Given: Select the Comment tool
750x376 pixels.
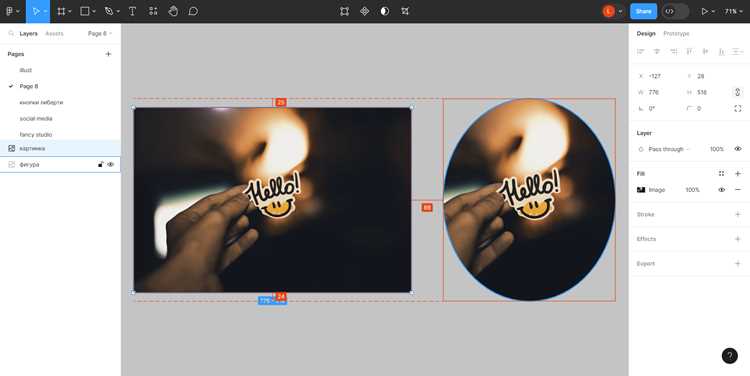Looking at the screenshot, I should [193, 11].
